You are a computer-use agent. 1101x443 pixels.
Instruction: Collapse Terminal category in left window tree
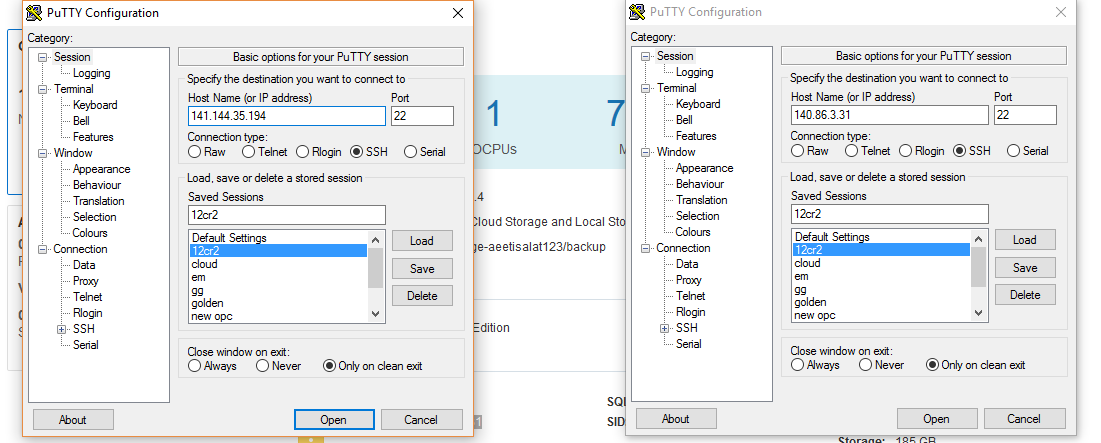[x=43, y=89]
